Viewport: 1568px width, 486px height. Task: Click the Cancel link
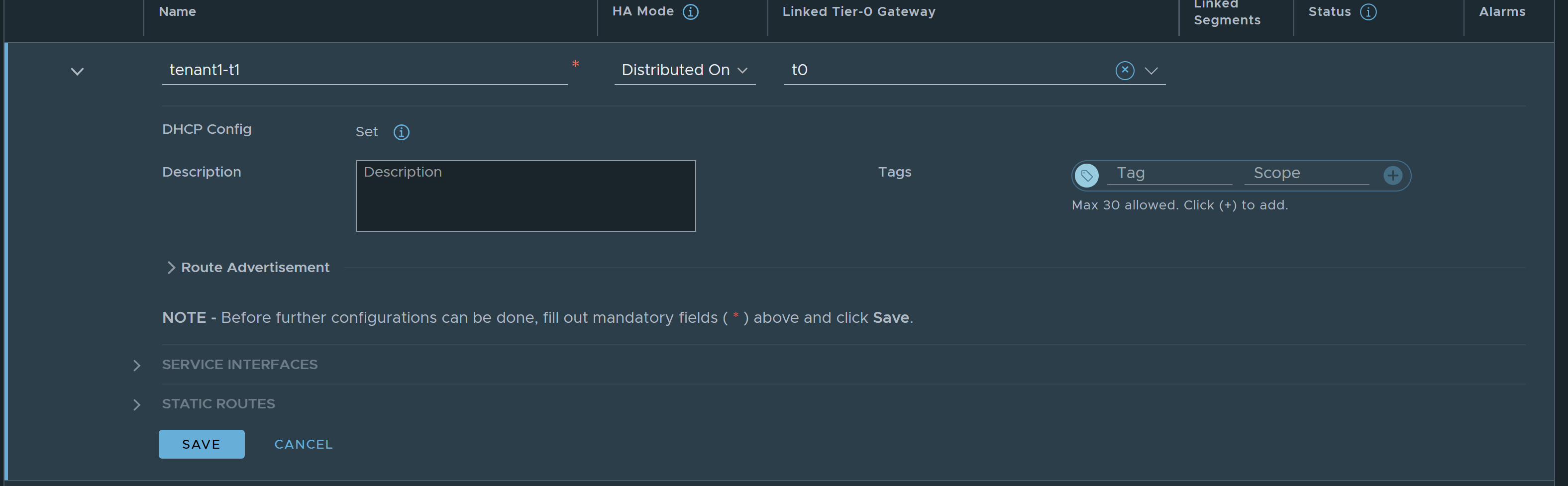pyautogui.click(x=303, y=445)
